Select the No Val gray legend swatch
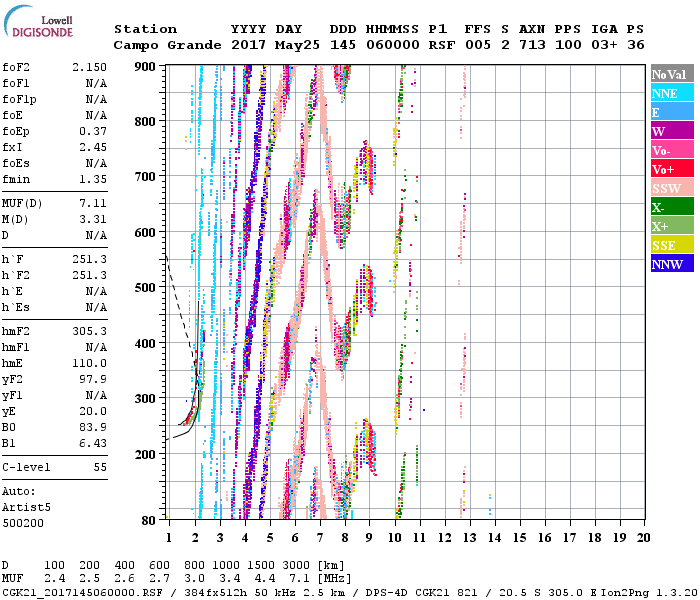The image size is (700, 600). pos(672,74)
